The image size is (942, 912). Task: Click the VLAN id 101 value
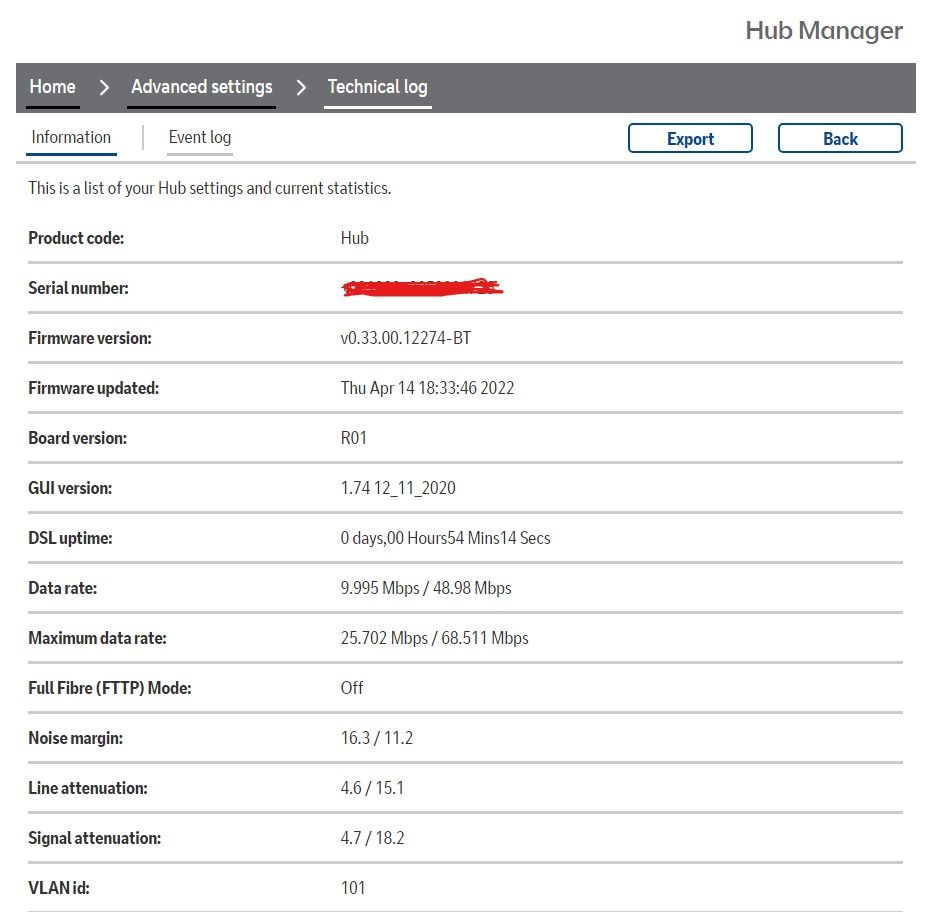(353, 888)
